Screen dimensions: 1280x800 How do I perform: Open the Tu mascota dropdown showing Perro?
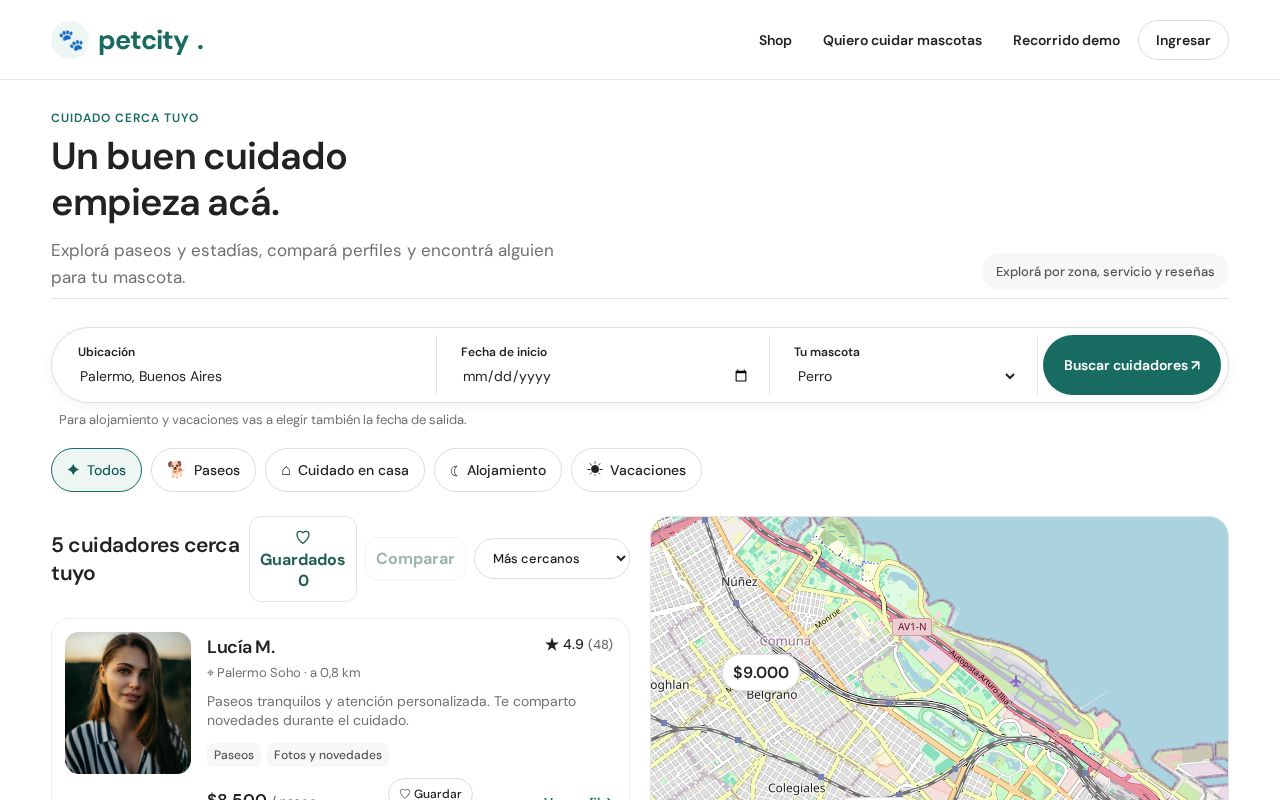[906, 376]
